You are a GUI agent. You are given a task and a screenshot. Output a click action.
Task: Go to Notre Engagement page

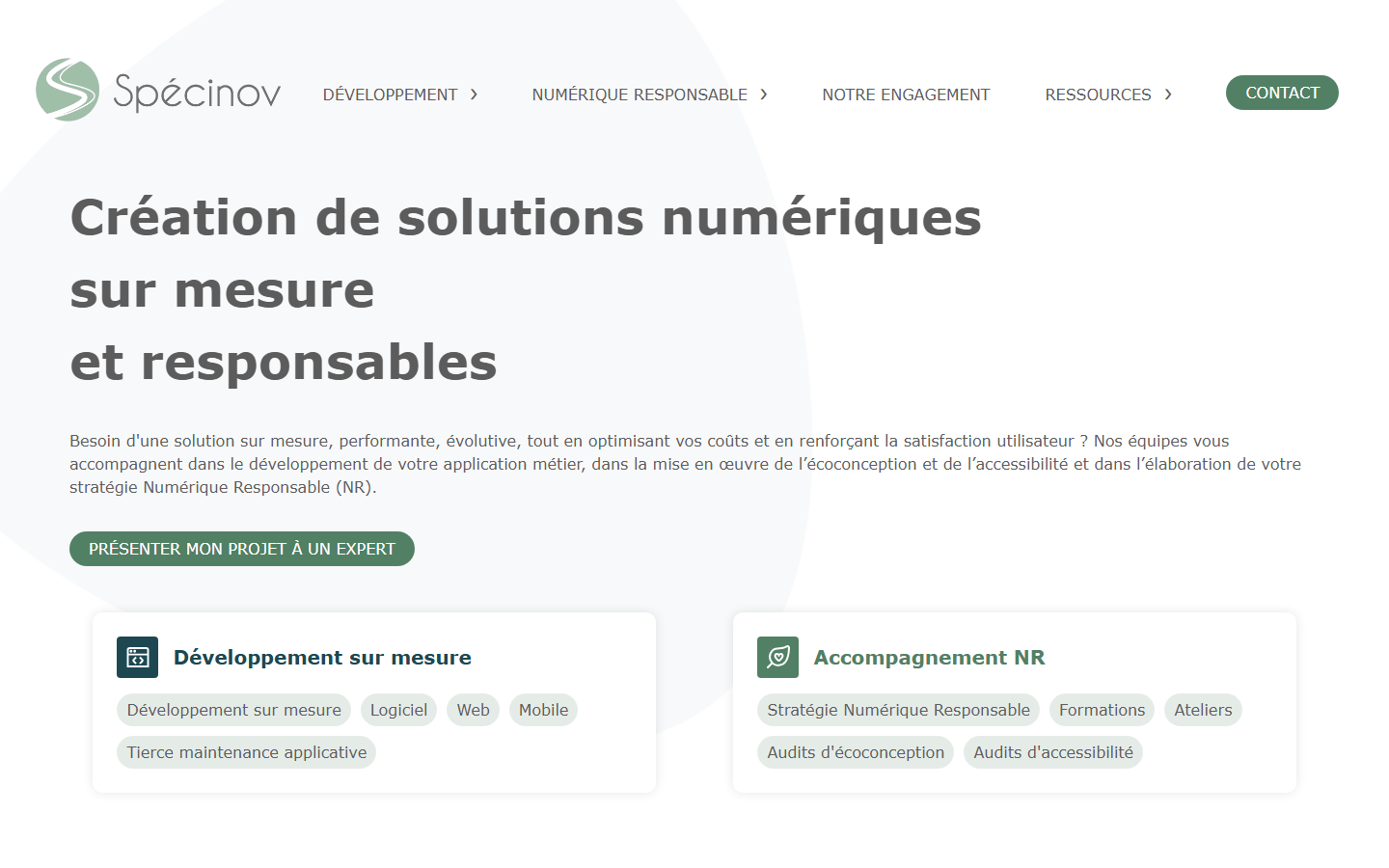pyautogui.click(x=906, y=95)
